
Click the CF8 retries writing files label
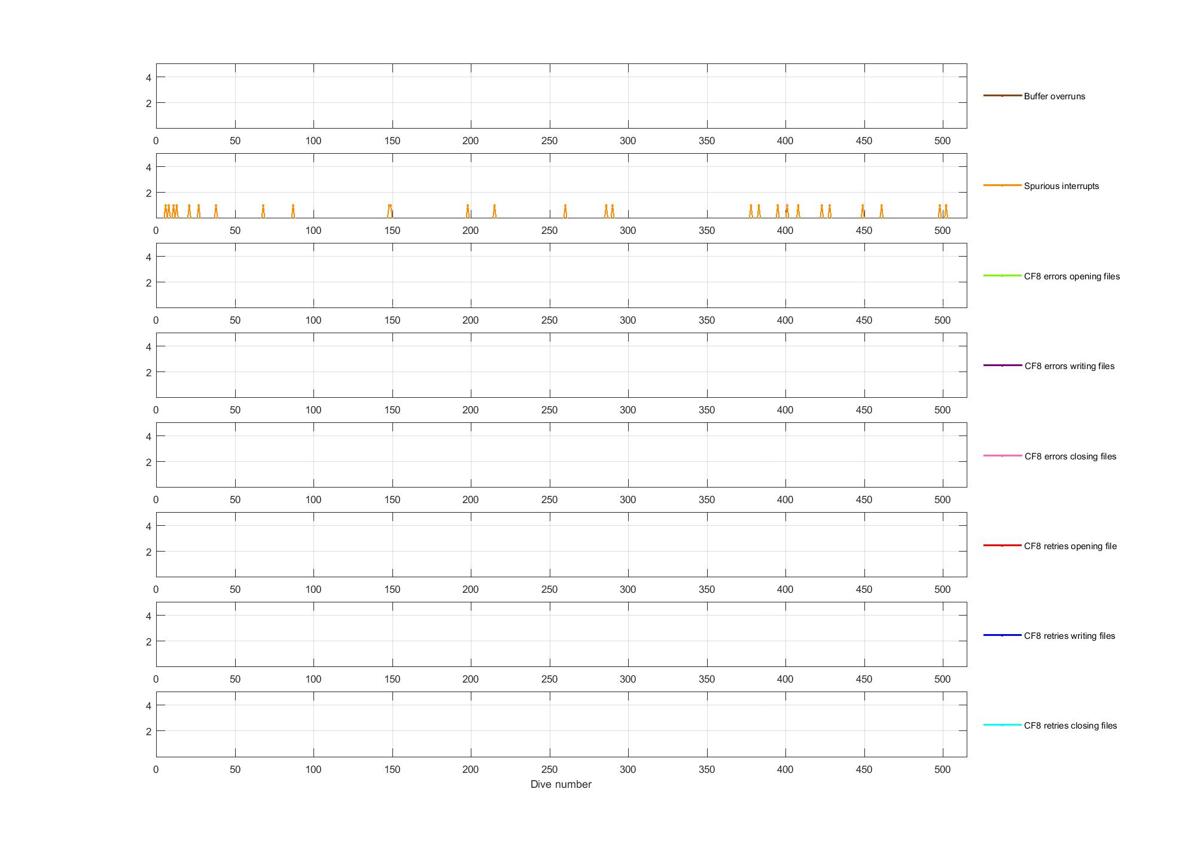pyautogui.click(x=1069, y=636)
